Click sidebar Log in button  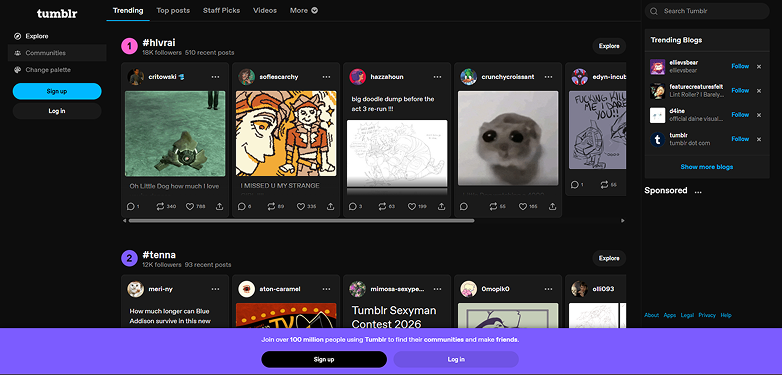[57, 111]
